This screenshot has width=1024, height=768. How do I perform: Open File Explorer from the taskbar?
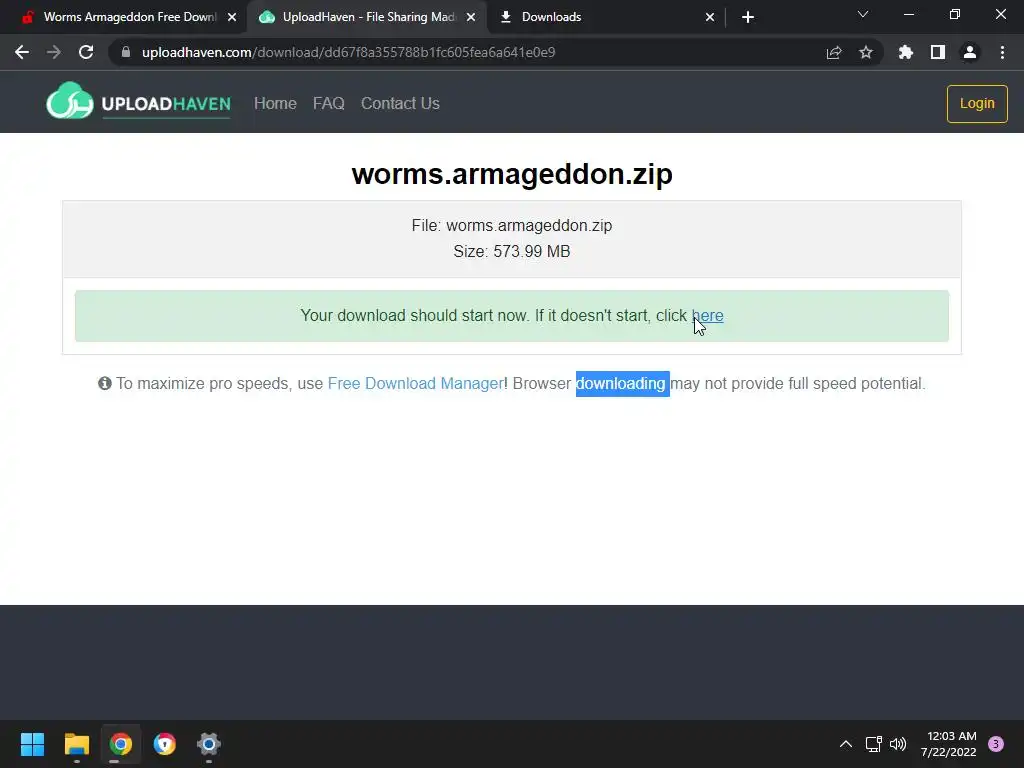[x=76, y=744]
